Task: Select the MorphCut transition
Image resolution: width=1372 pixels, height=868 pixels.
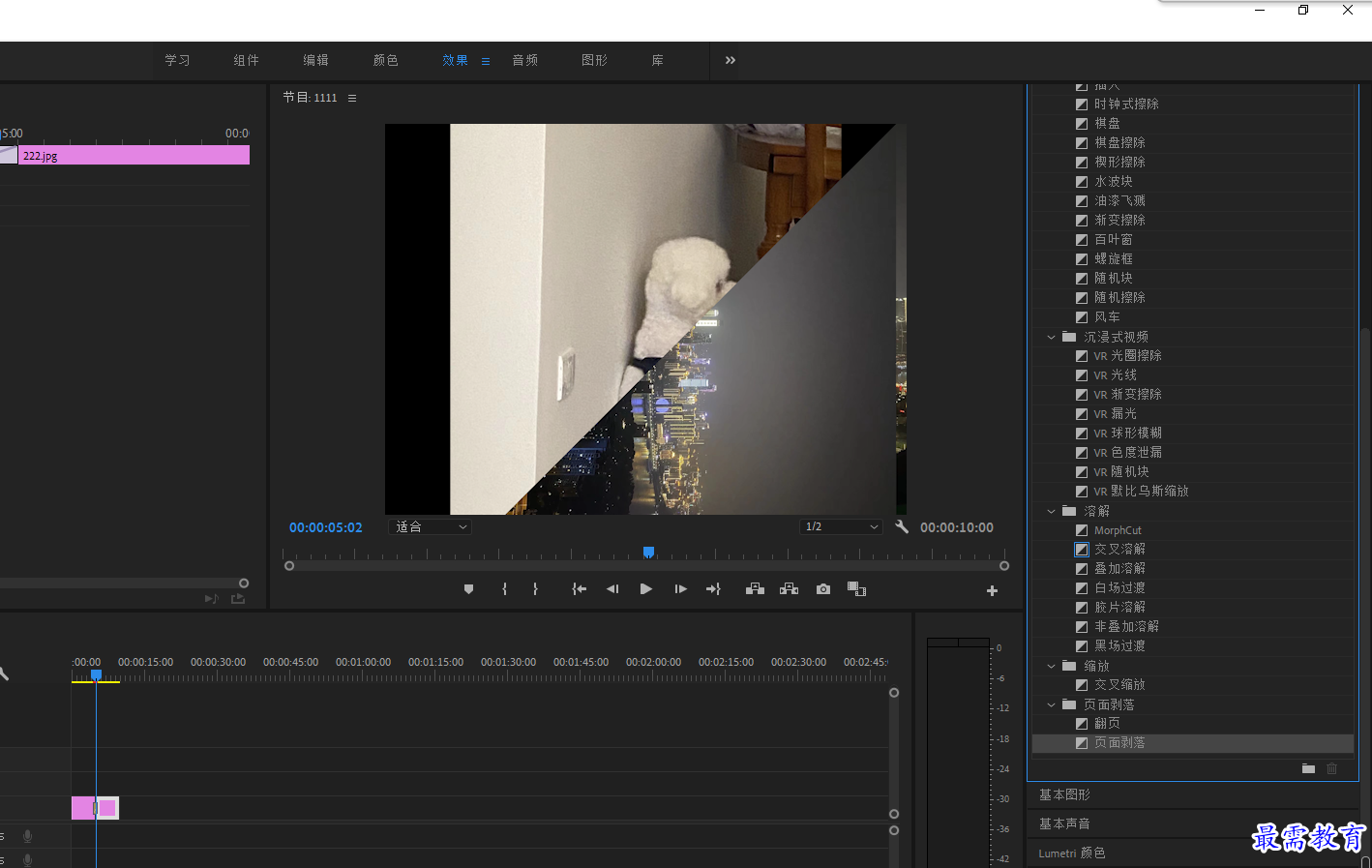Action: [1118, 530]
